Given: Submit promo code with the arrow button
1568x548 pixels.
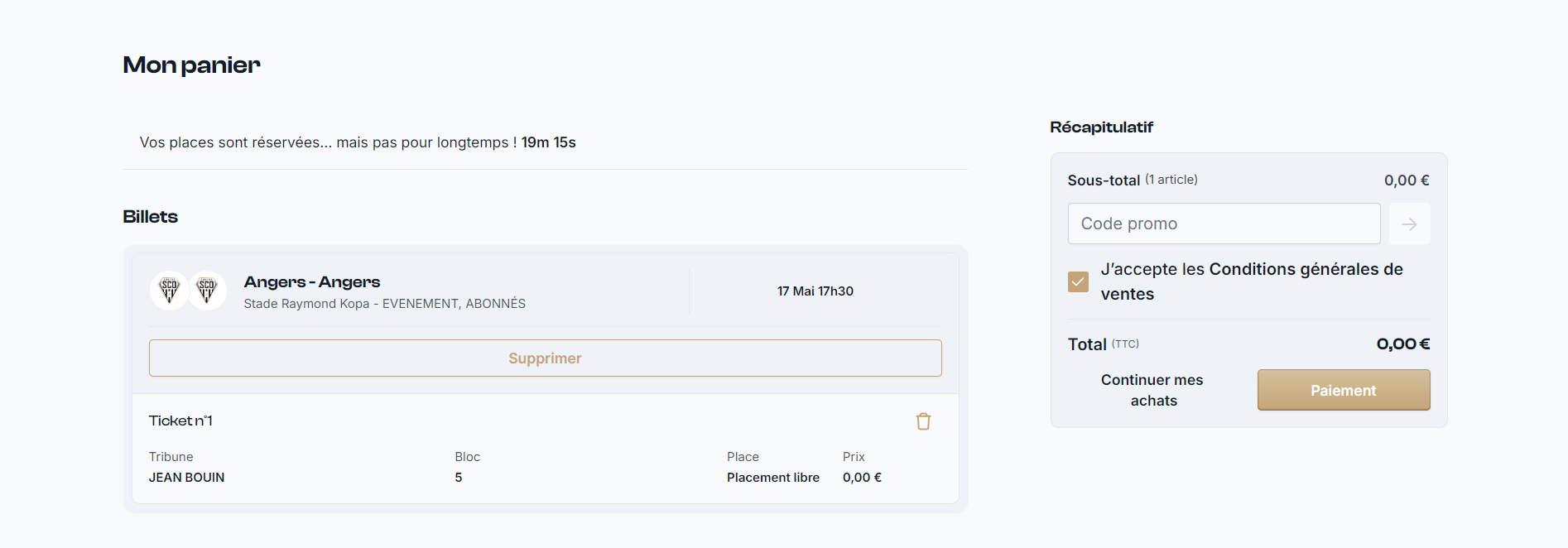Looking at the screenshot, I should (x=1409, y=224).
